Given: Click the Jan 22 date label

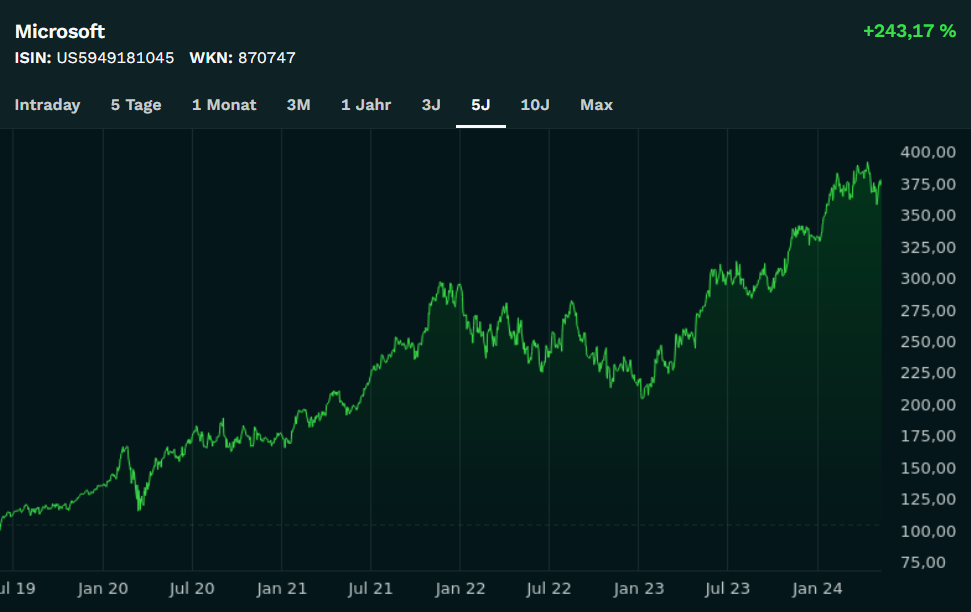Looking at the screenshot, I should pyautogui.click(x=461, y=589).
